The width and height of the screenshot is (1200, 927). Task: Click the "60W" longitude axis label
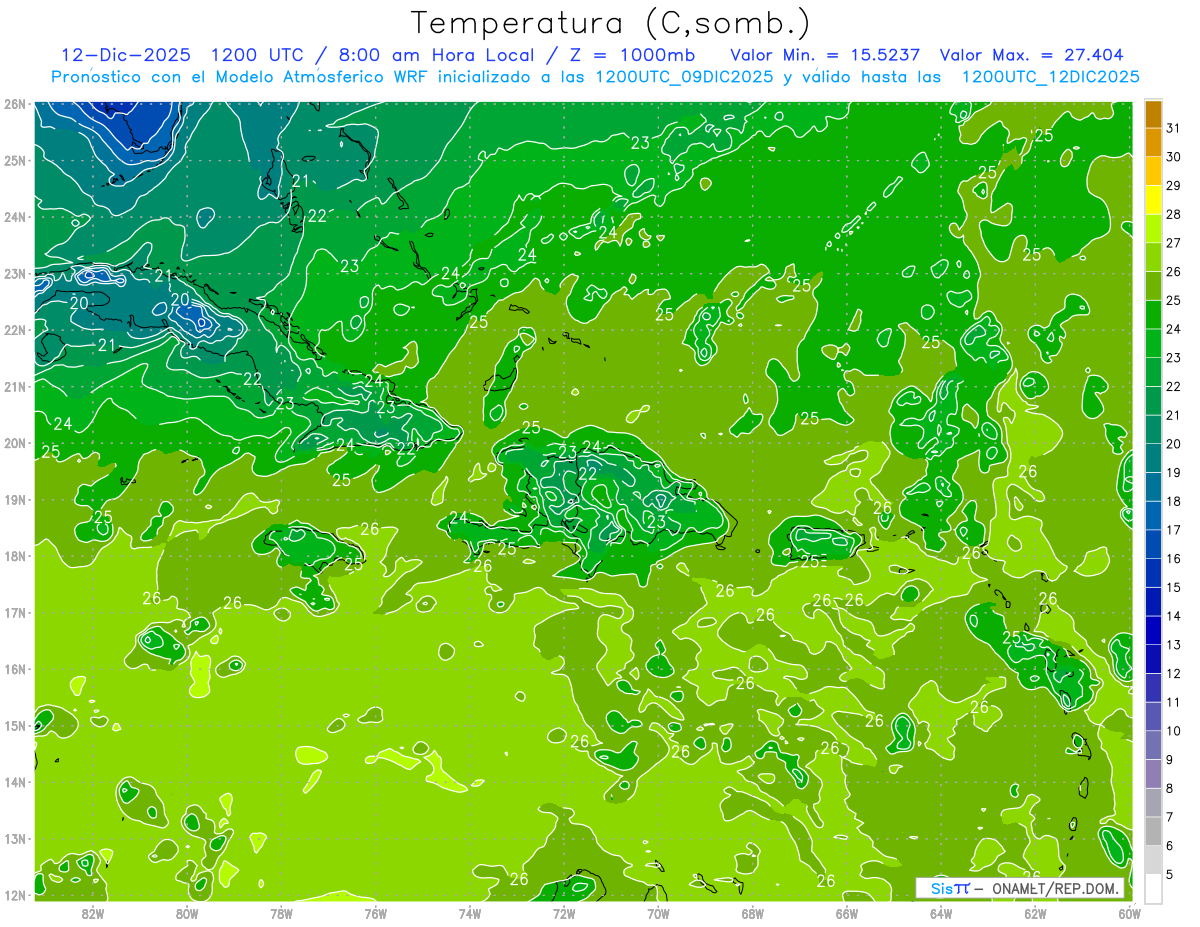[x=1129, y=913]
